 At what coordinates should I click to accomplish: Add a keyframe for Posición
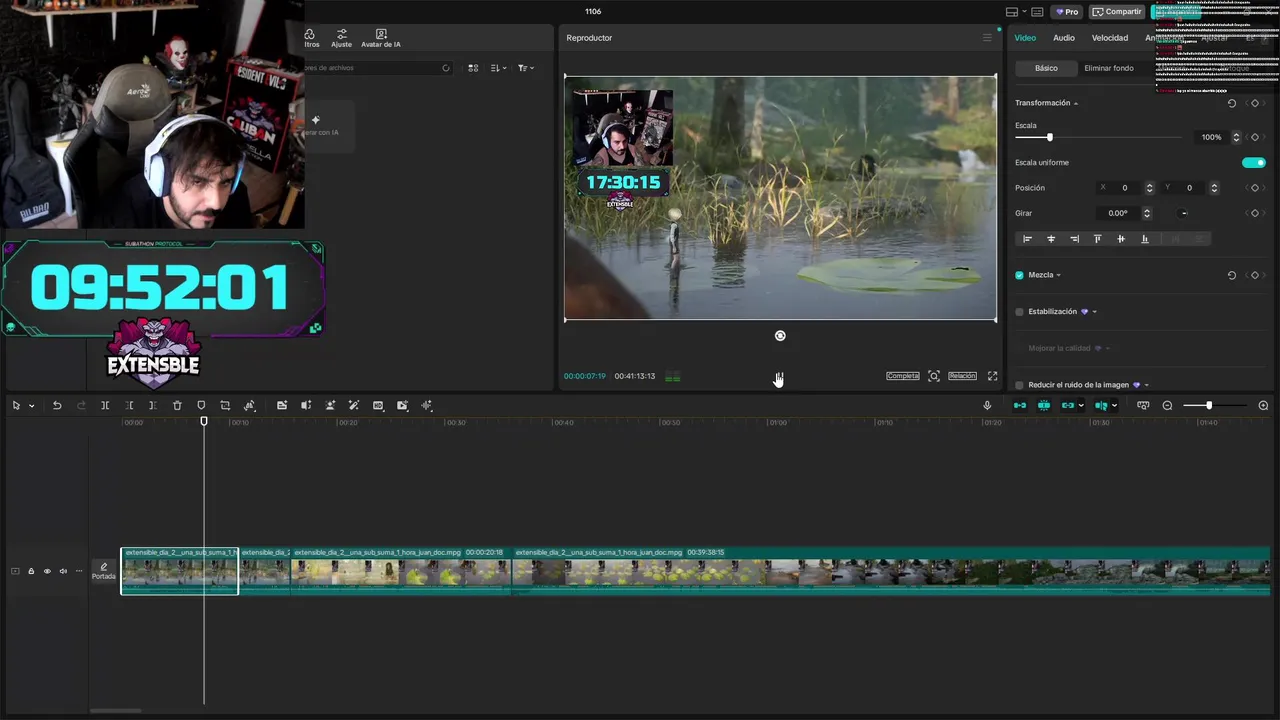click(x=1255, y=188)
